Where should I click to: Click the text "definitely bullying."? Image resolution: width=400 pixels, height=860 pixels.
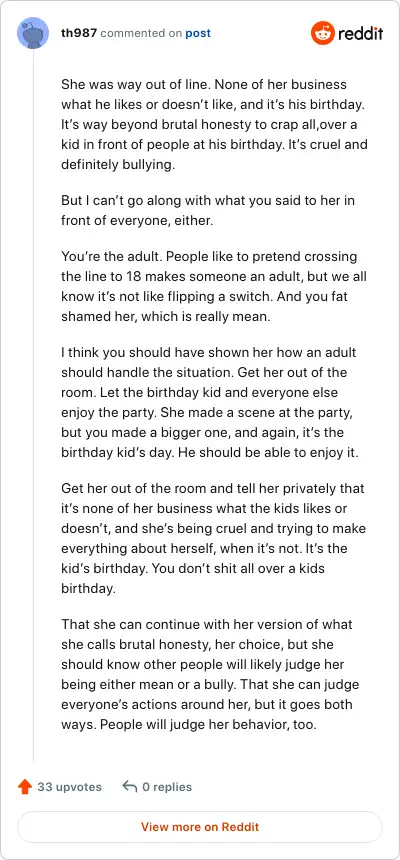click(x=118, y=165)
